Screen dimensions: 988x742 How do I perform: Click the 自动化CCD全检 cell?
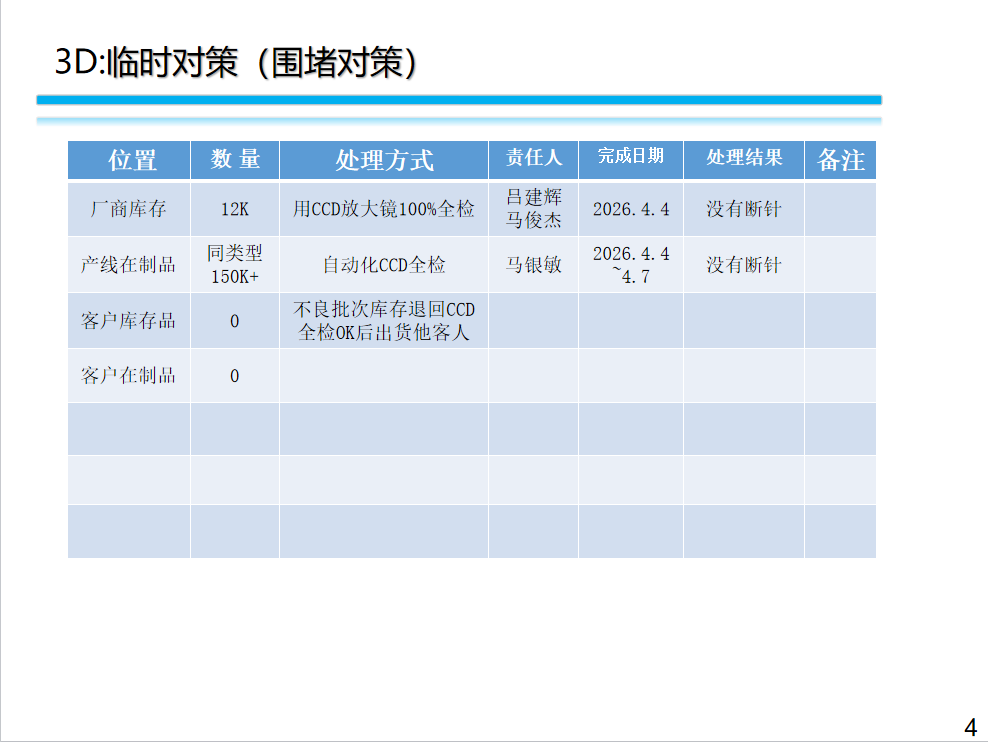384,265
